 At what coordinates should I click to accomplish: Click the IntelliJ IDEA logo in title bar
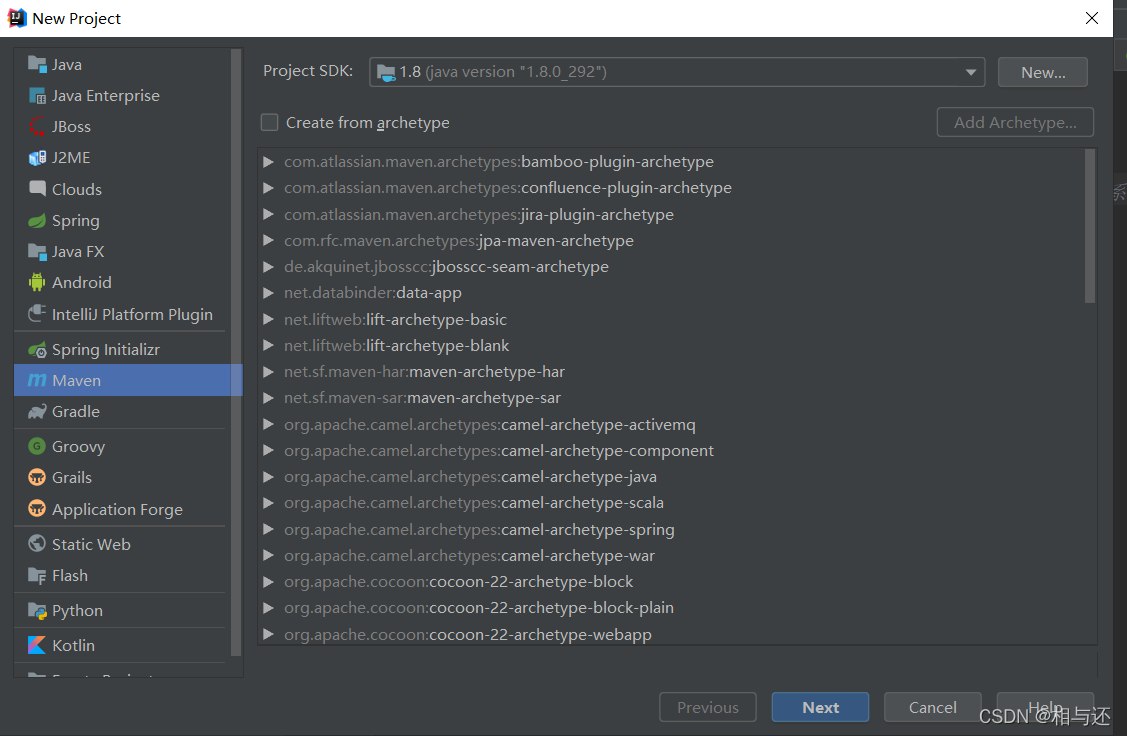[17, 18]
